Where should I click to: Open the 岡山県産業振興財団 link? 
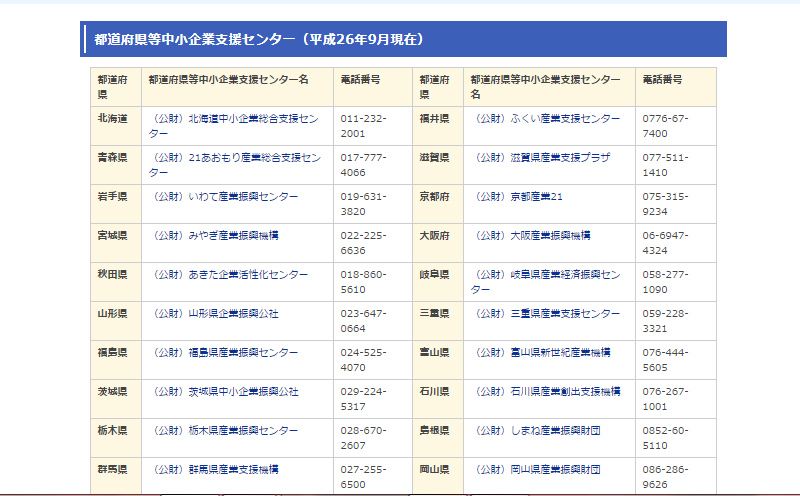click(536, 469)
